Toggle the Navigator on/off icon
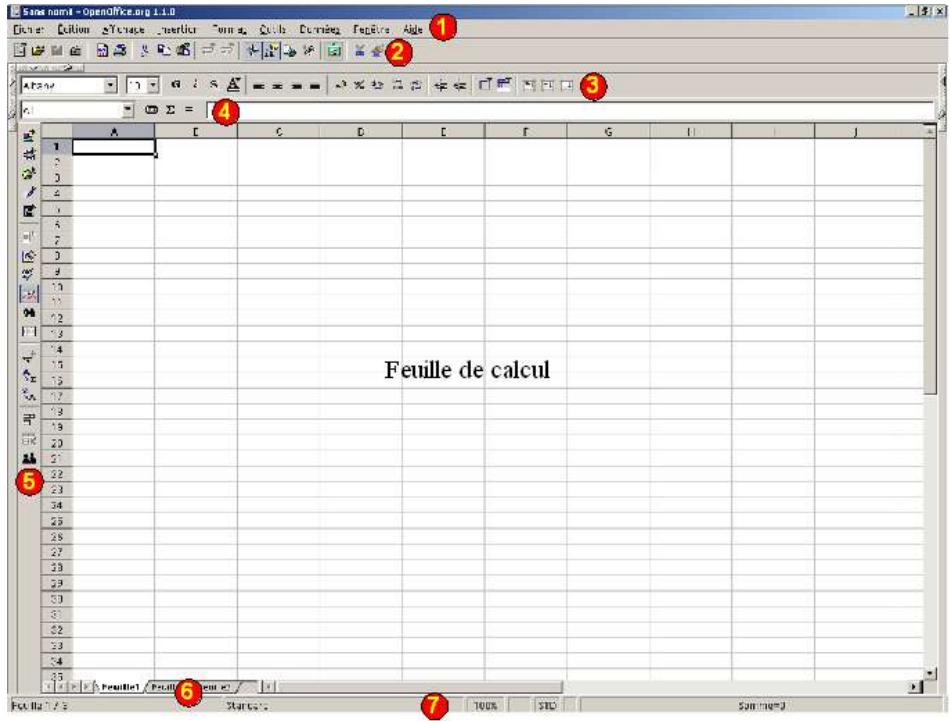 tap(252, 51)
